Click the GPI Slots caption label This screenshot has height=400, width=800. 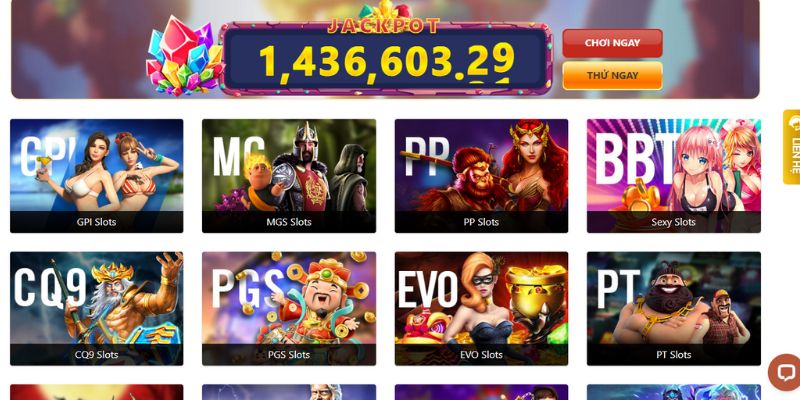click(x=96, y=222)
